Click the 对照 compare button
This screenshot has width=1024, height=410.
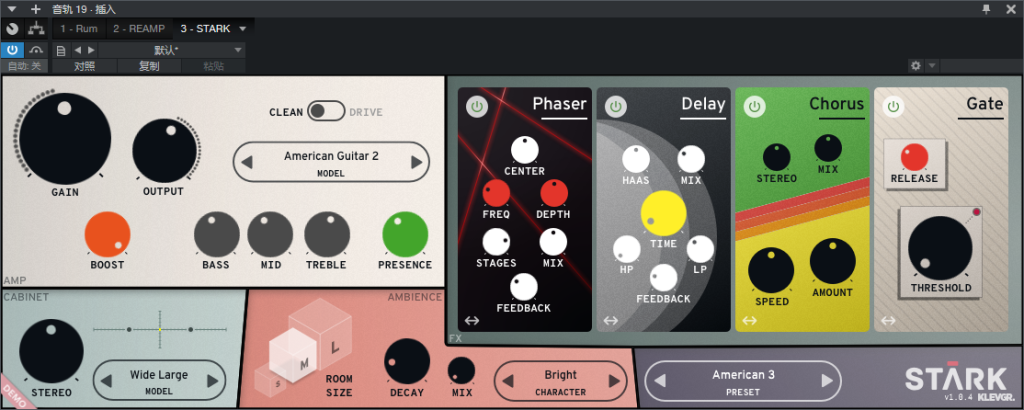(x=85, y=66)
